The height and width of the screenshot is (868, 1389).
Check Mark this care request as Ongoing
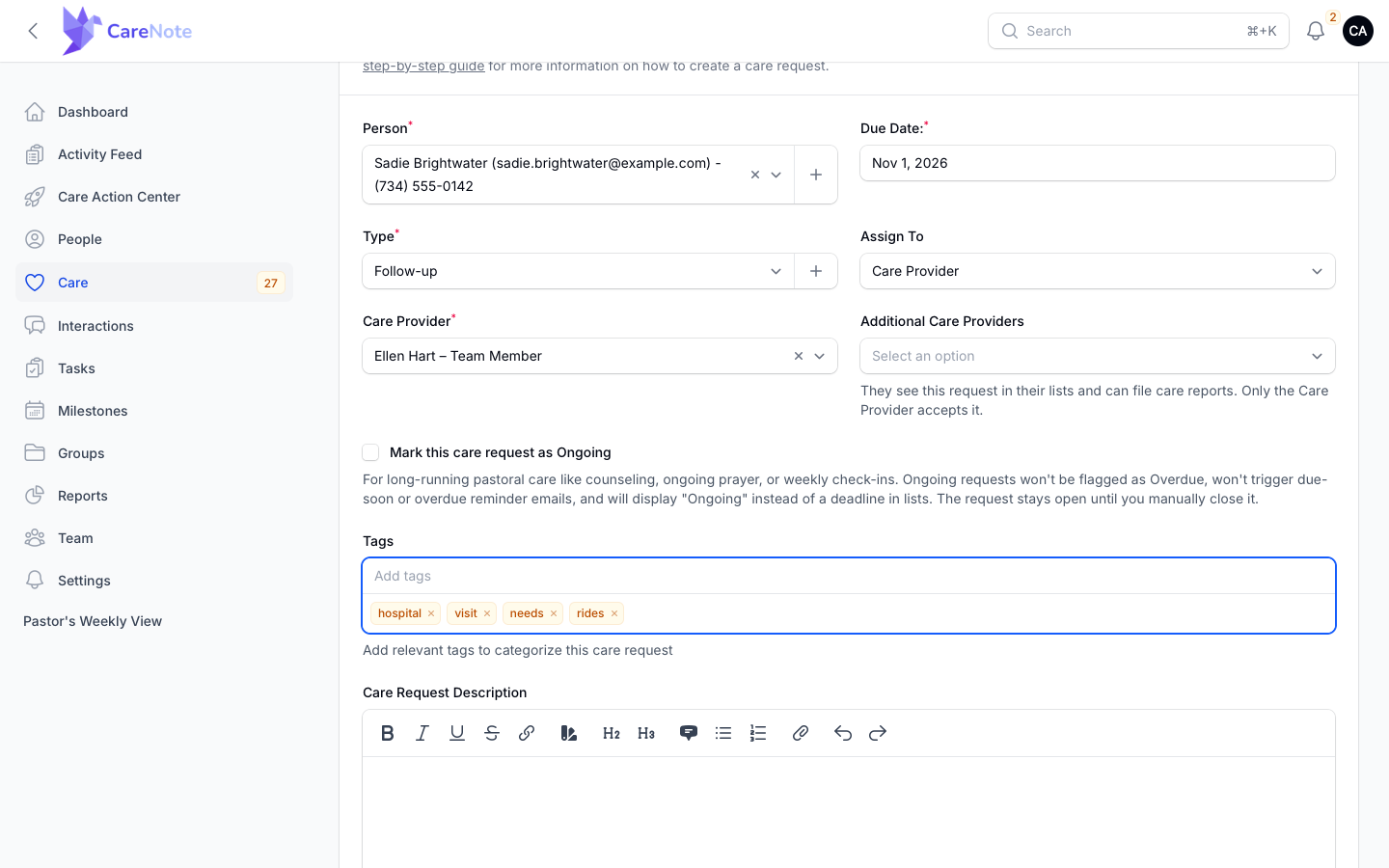coord(370,452)
